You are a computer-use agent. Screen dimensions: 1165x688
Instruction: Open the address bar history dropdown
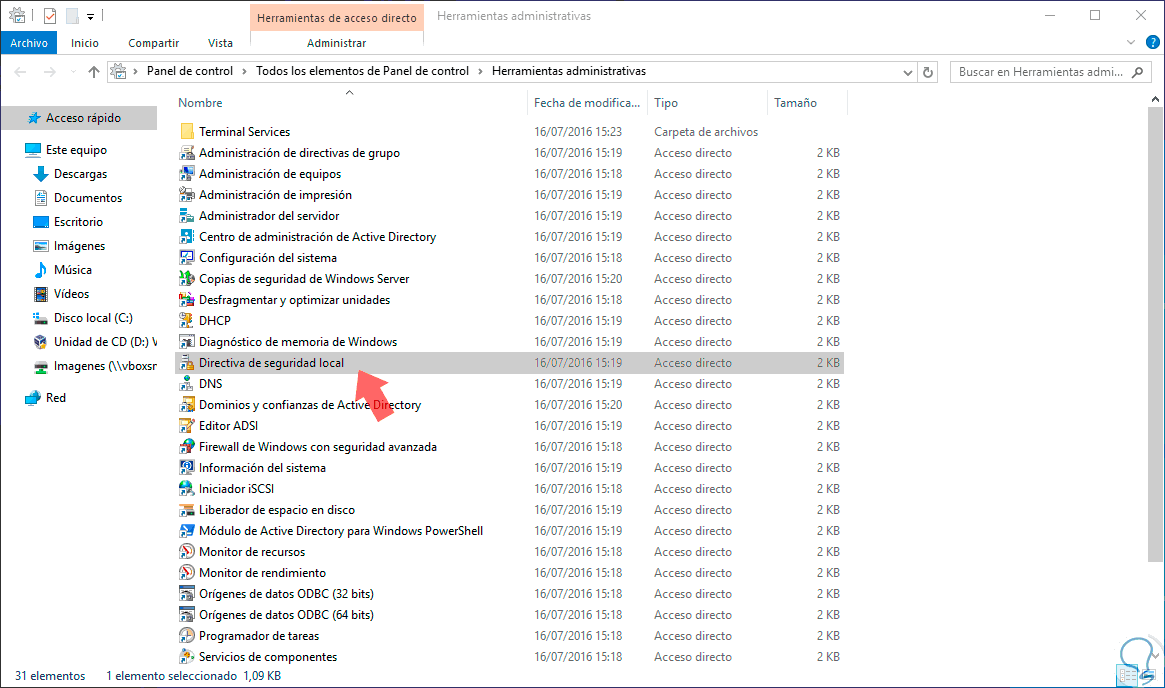pos(907,72)
